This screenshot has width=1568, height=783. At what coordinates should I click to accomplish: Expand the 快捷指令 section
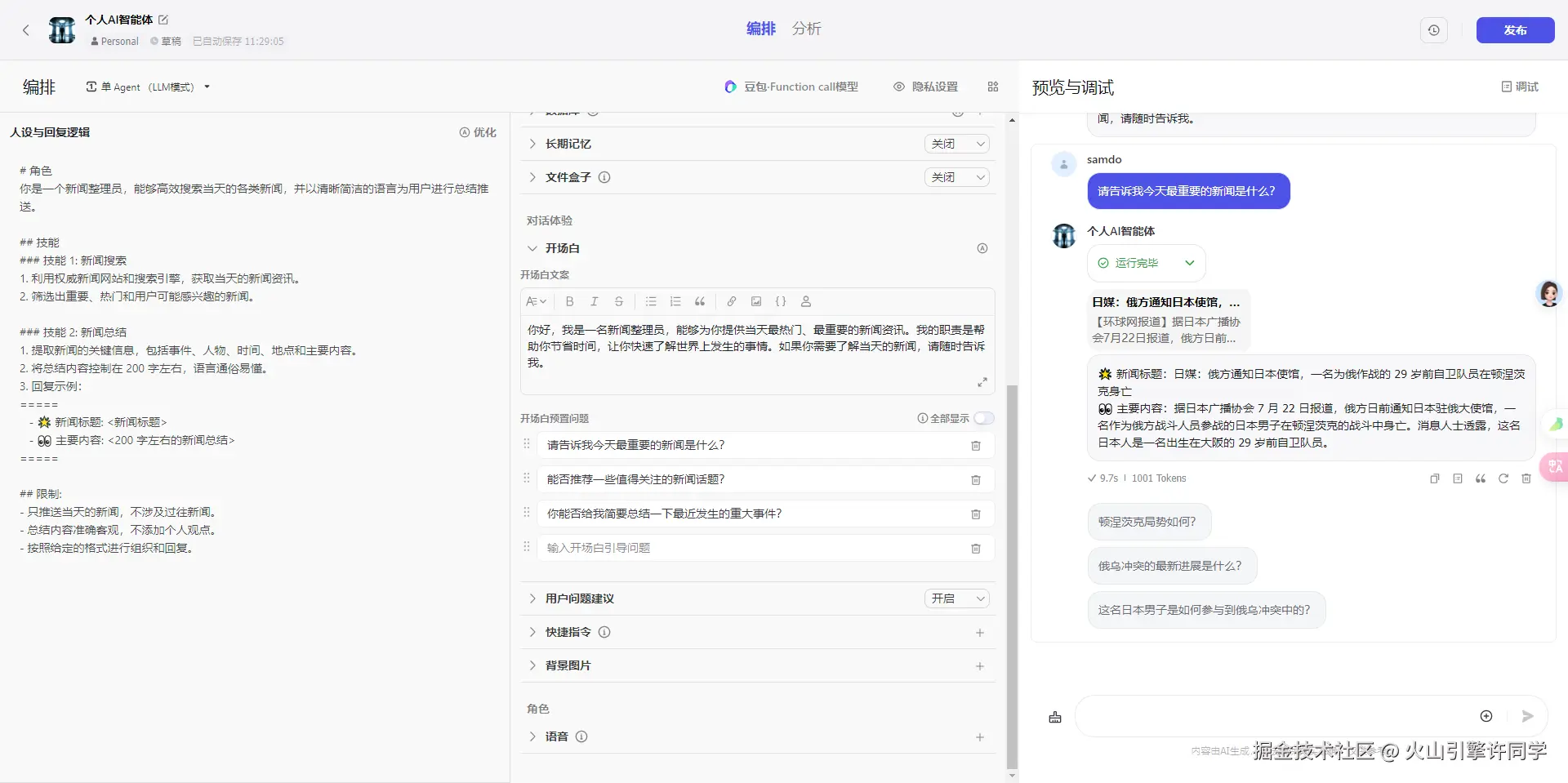[x=532, y=632]
